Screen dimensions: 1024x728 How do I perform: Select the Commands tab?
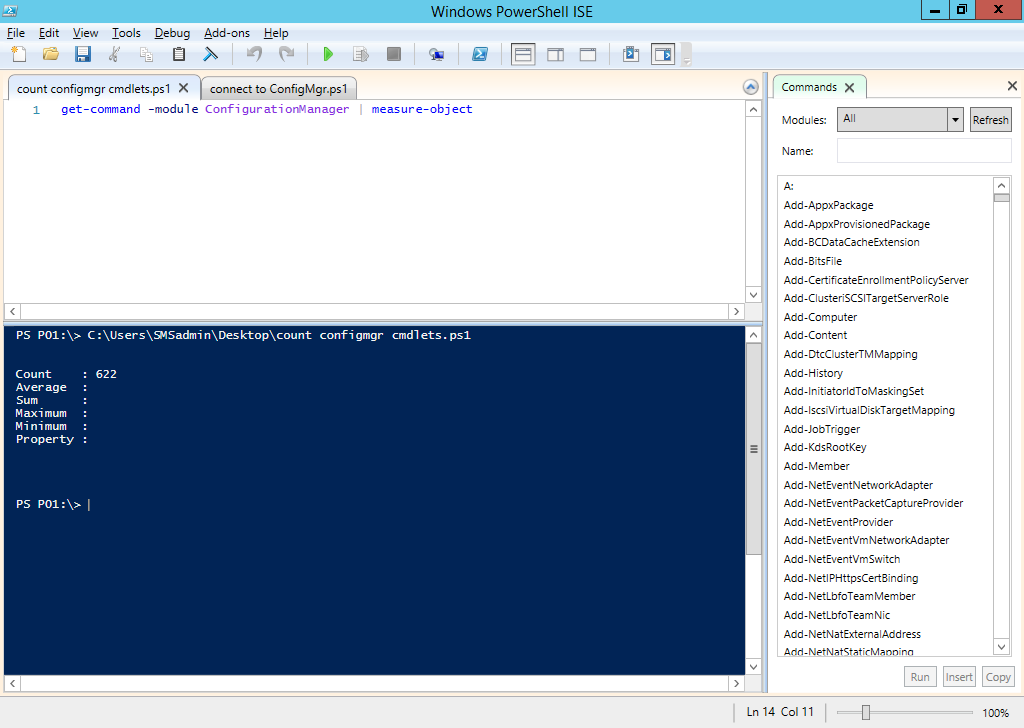[809, 87]
